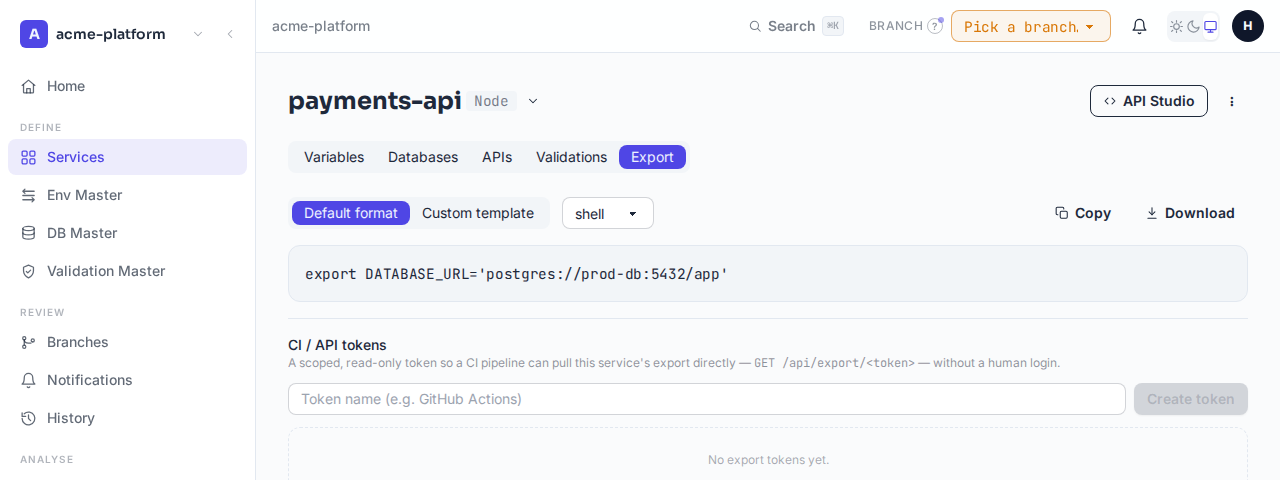Copy the export output
Viewport: 1280px width, 480px height.
point(1083,213)
